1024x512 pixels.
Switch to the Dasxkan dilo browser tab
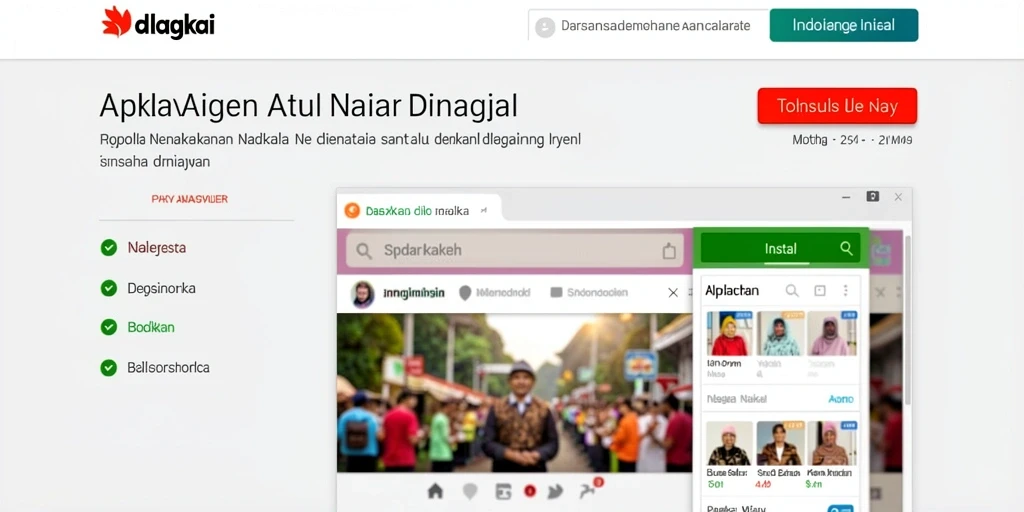[418, 210]
